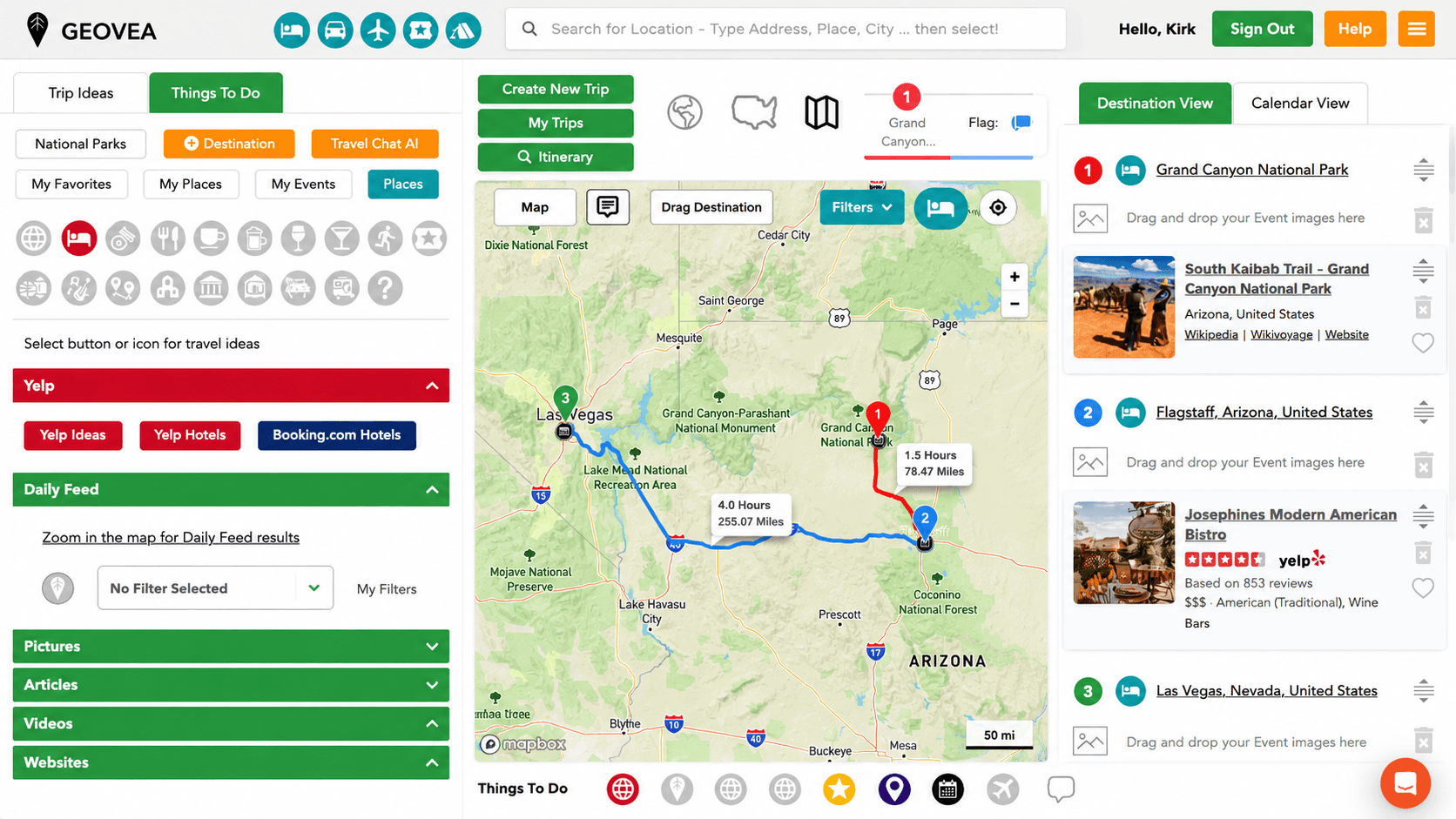1456x819 pixels.
Task: Zoom in with the map plus button
Action: (x=1014, y=277)
